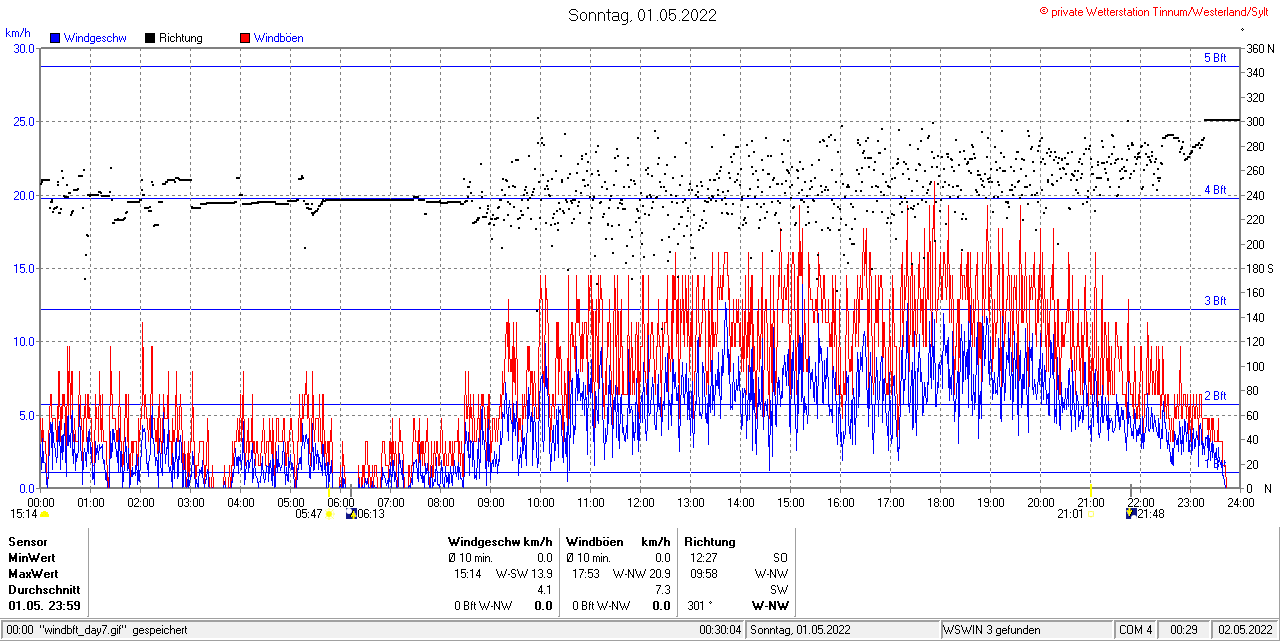
Task: Click the Windgeschw legend label
Action: [94, 38]
